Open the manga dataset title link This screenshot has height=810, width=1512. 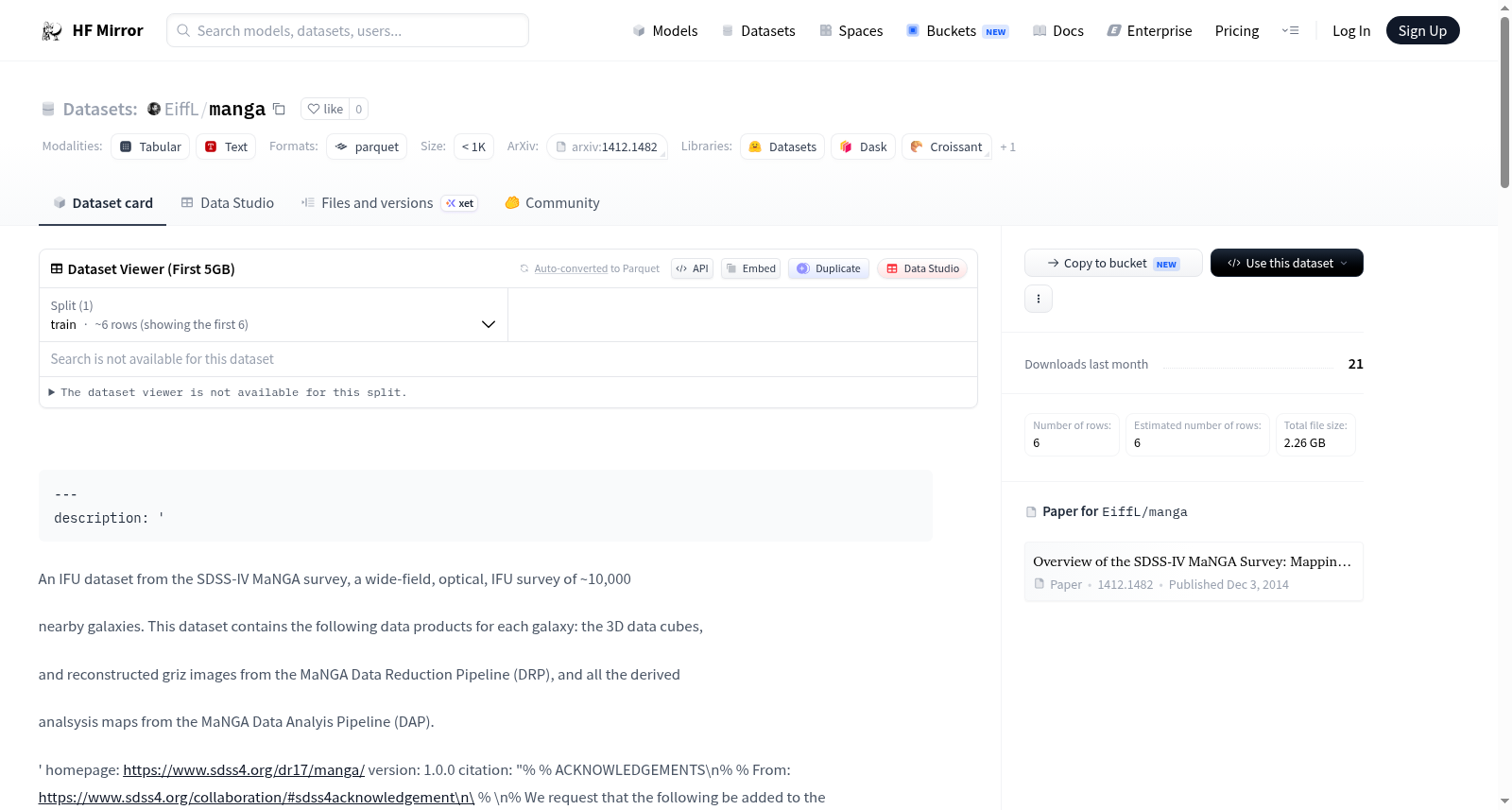coord(237,109)
